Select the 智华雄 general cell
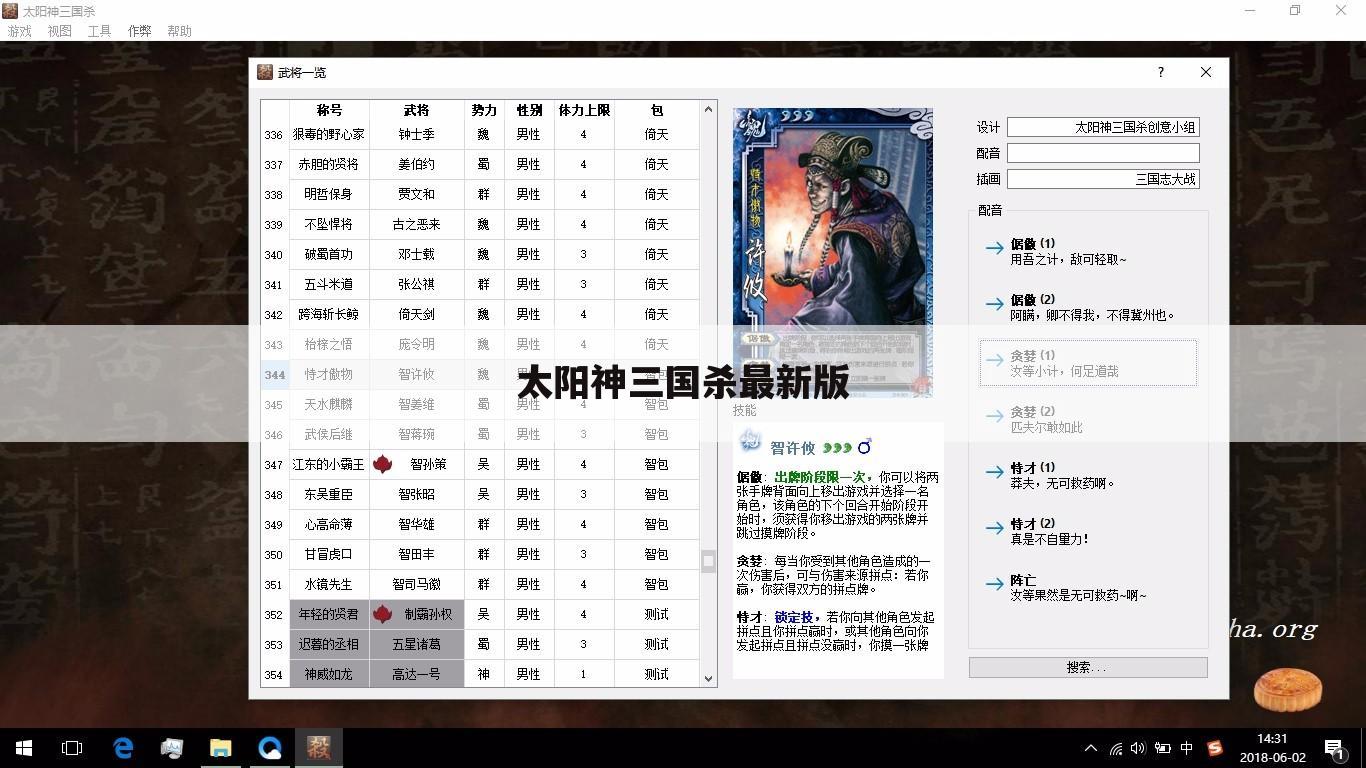Screen dimensions: 1366x768 [x=416, y=524]
